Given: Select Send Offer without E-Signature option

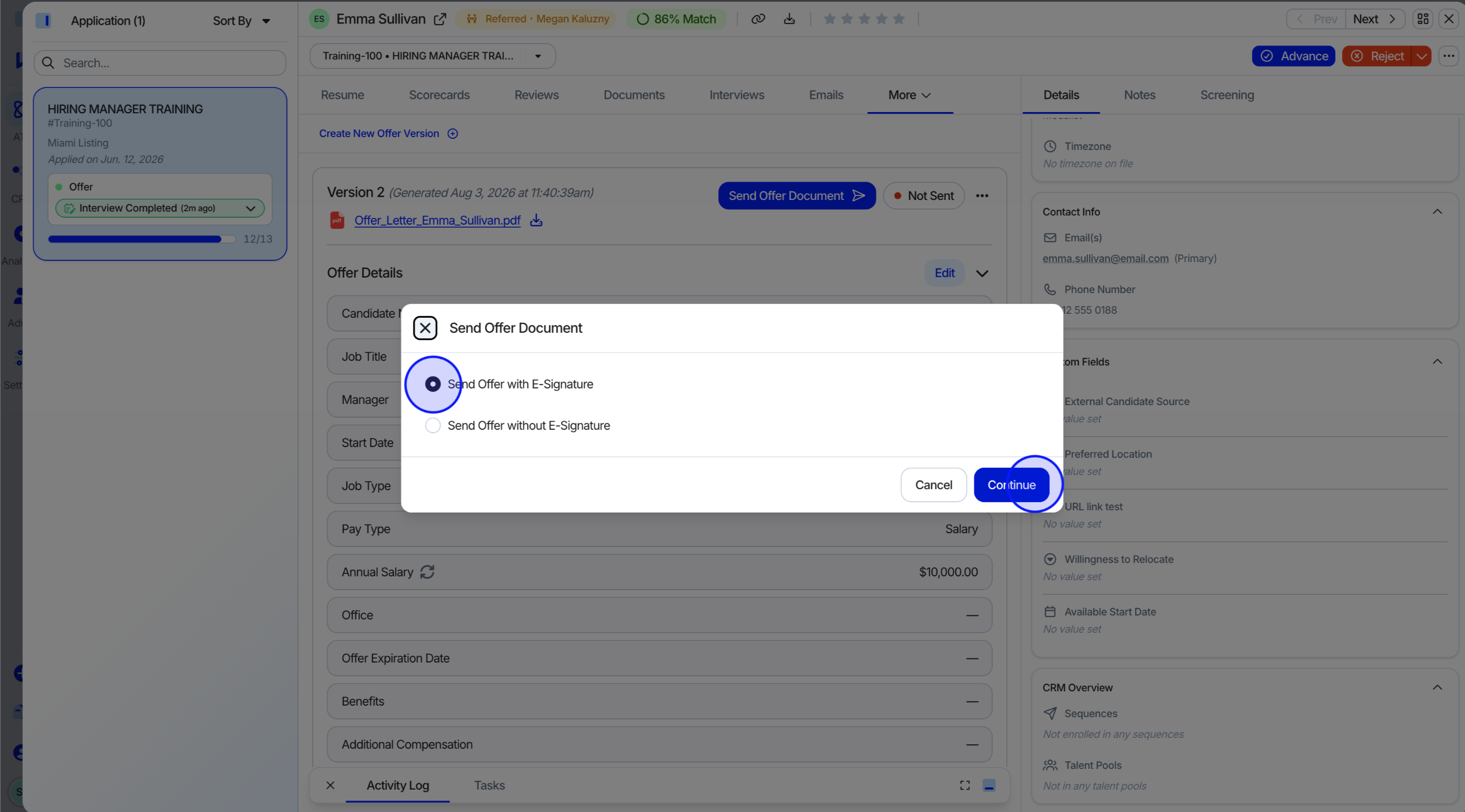Looking at the screenshot, I should (433, 425).
